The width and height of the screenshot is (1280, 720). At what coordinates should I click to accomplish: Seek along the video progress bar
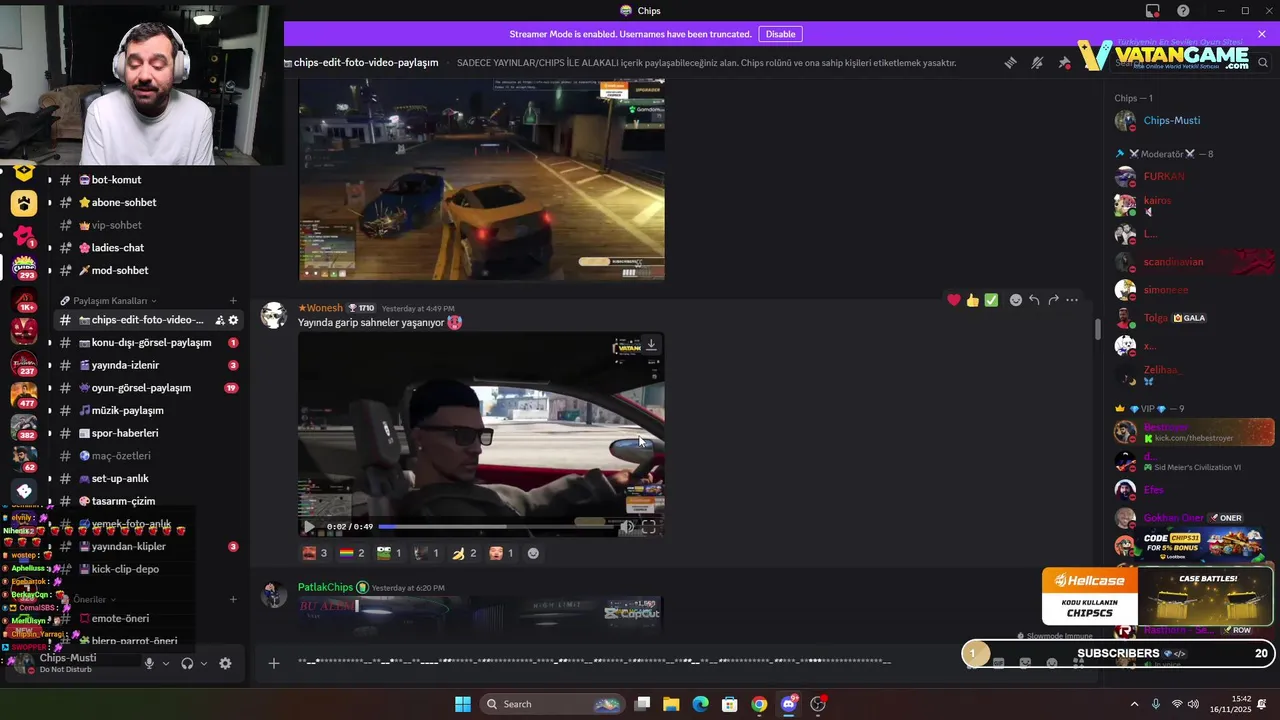pos(495,526)
